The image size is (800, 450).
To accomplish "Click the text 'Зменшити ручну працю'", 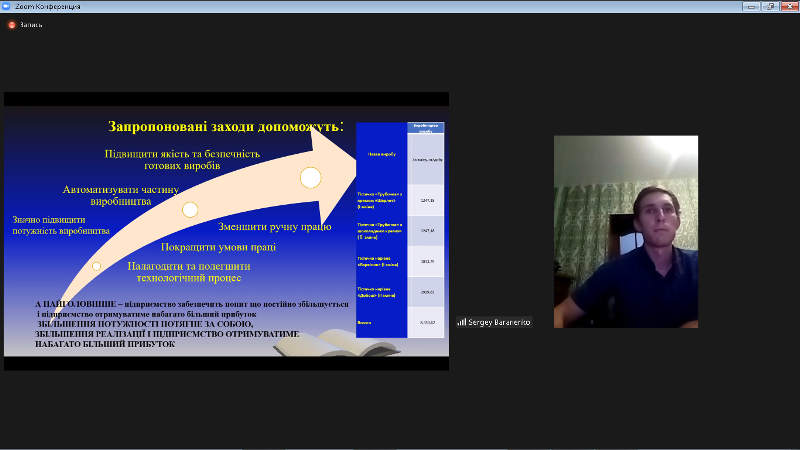I will 275,227.
